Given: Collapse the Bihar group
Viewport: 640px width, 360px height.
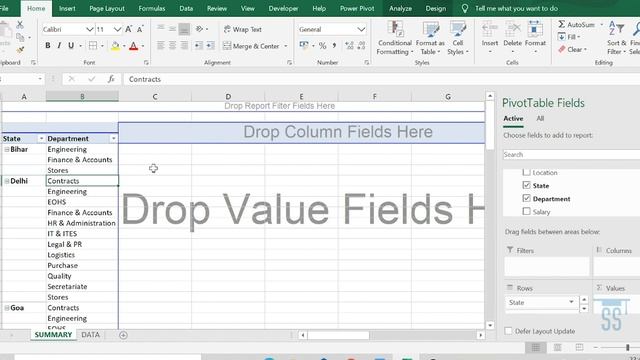Looking at the screenshot, I should pos(7,149).
